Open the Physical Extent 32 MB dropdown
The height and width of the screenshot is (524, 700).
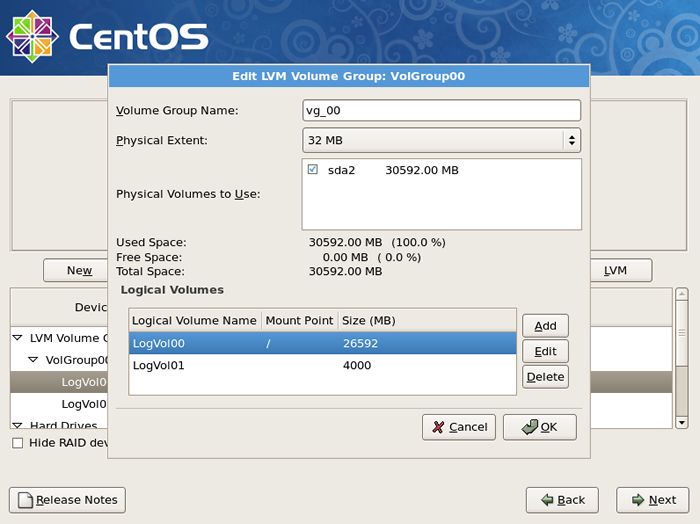442,140
